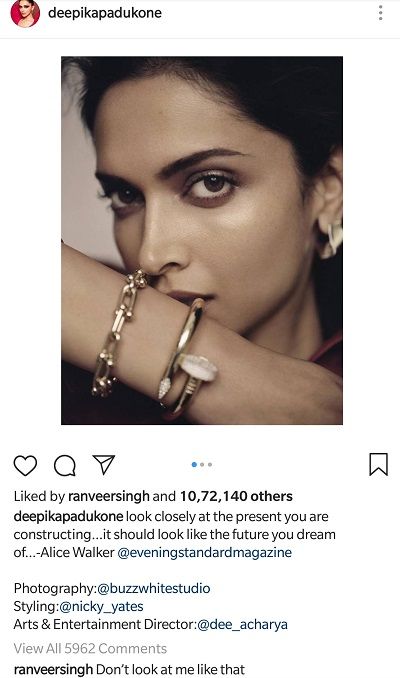Show the 10,72,140 others likes list
The width and height of the screenshot is (400, 678).
click(236, 496)
